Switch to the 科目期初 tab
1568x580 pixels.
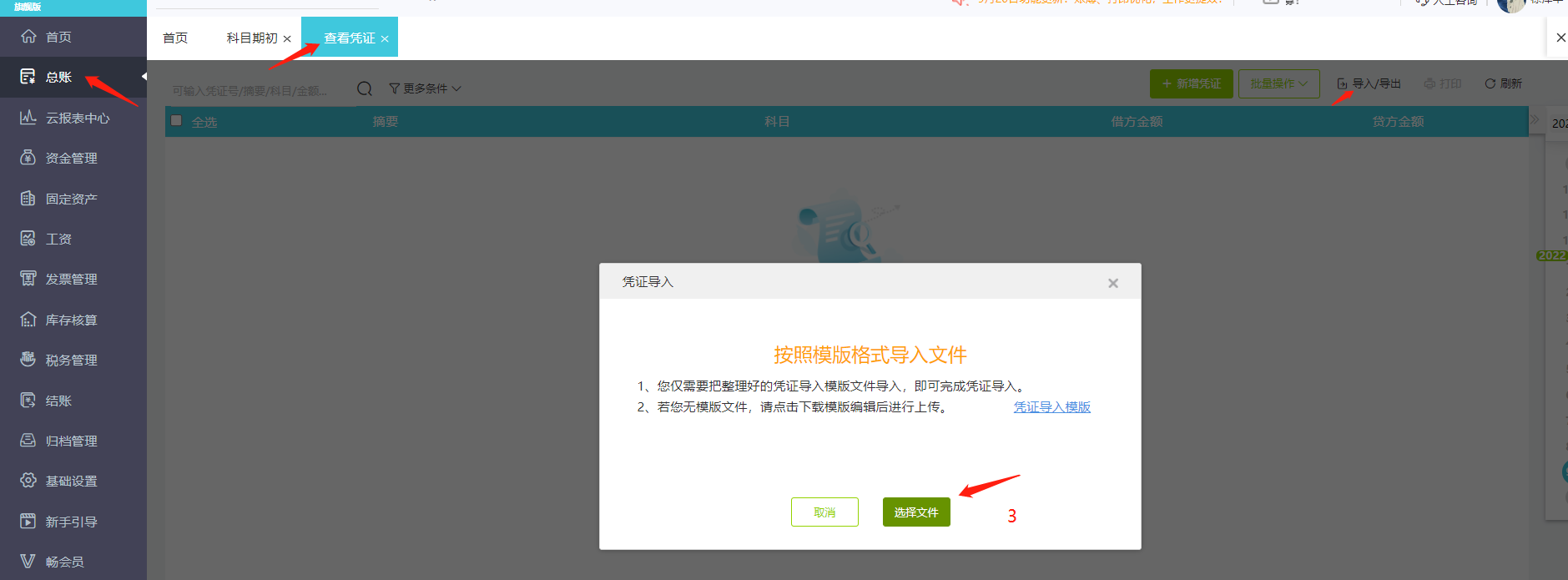pyautogui.click(x=252, y=38)
